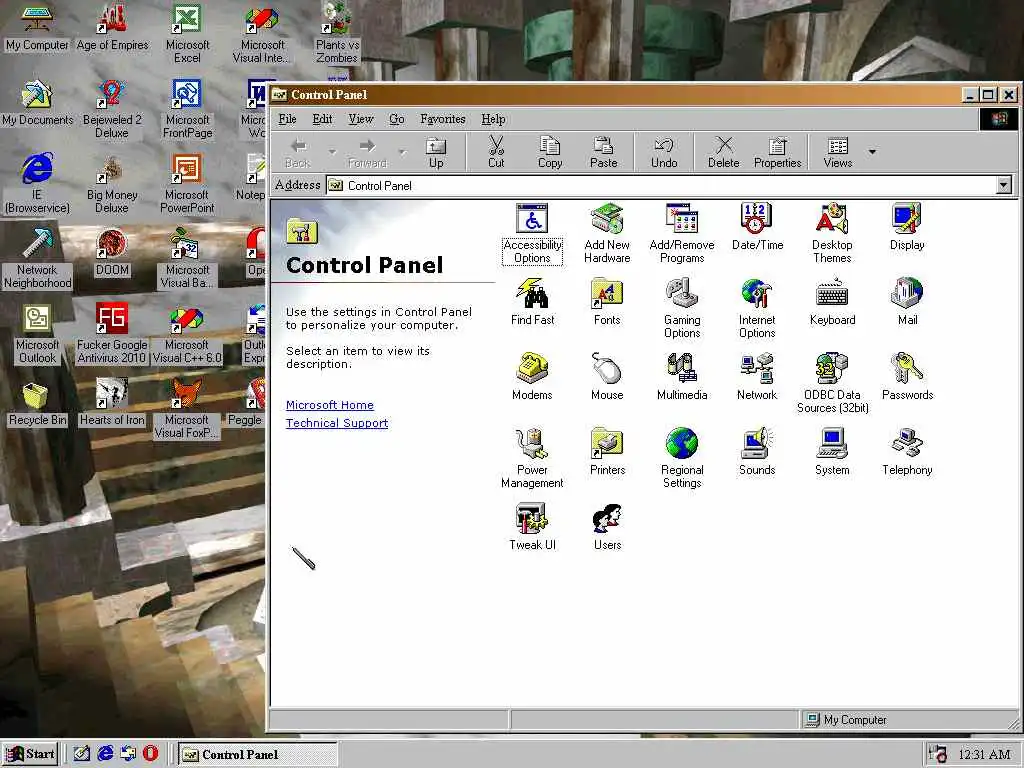The height and width of the screenshot is (768, 1024).
Task: Open Date/Time settings icon
Action: (x=757, y=227)
